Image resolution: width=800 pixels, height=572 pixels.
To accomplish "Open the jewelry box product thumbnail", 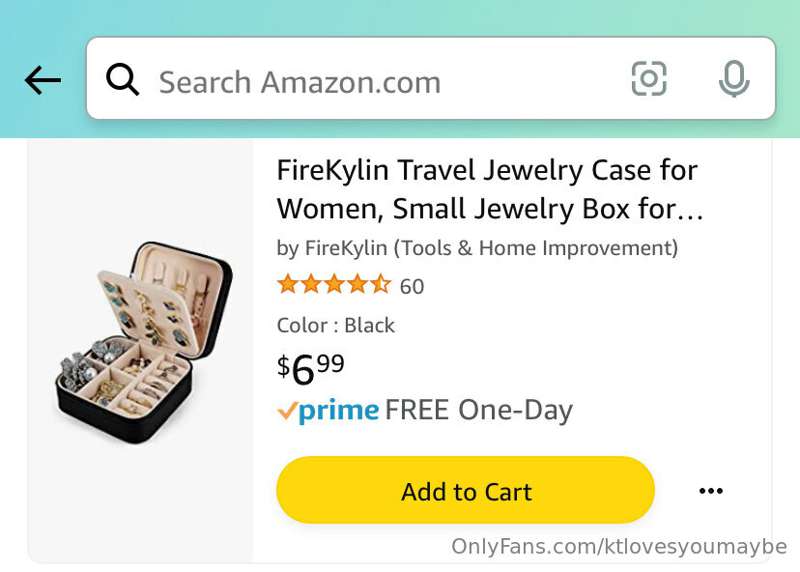I will (x=144, y=342).
